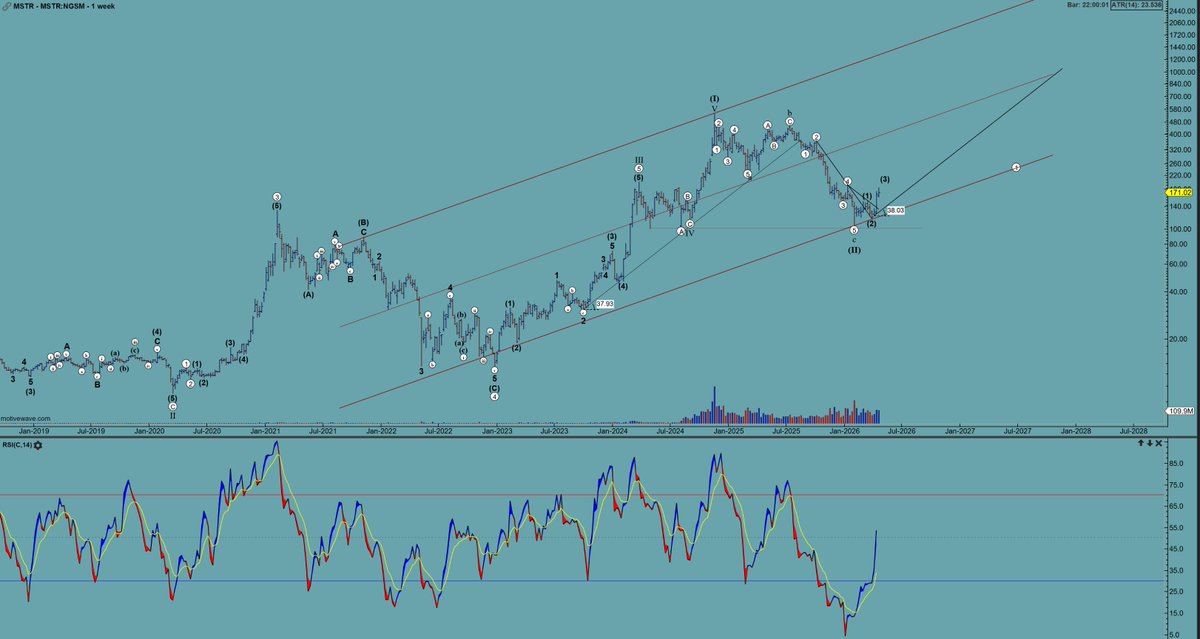Open RSI(C,14) study settings gear

click(38, 443)
